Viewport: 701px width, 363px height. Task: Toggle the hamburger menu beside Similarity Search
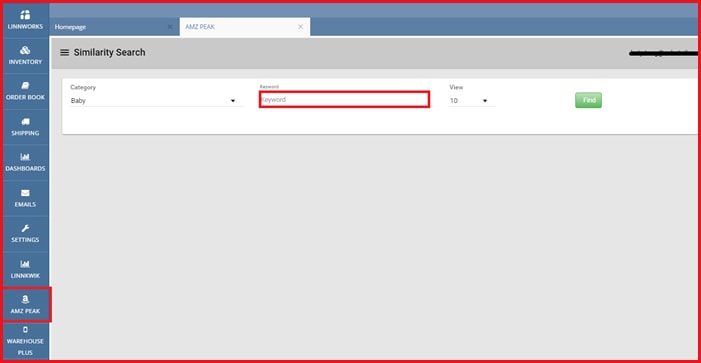pos(64,53)
